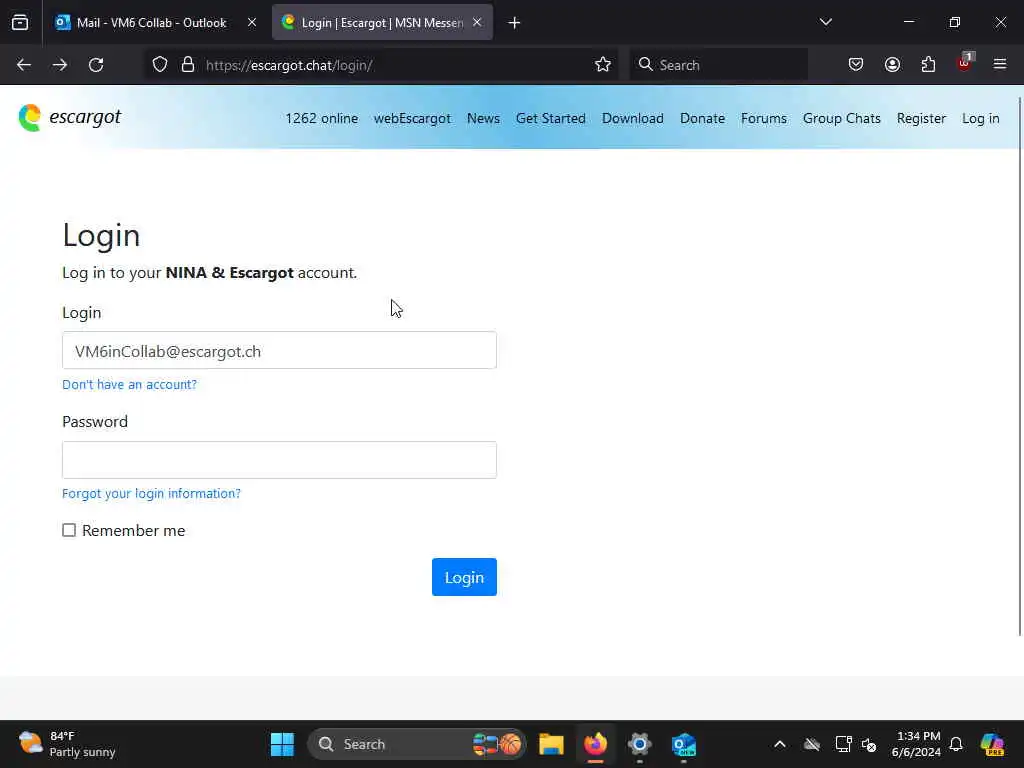Go to Get Started page

[551, 118]
